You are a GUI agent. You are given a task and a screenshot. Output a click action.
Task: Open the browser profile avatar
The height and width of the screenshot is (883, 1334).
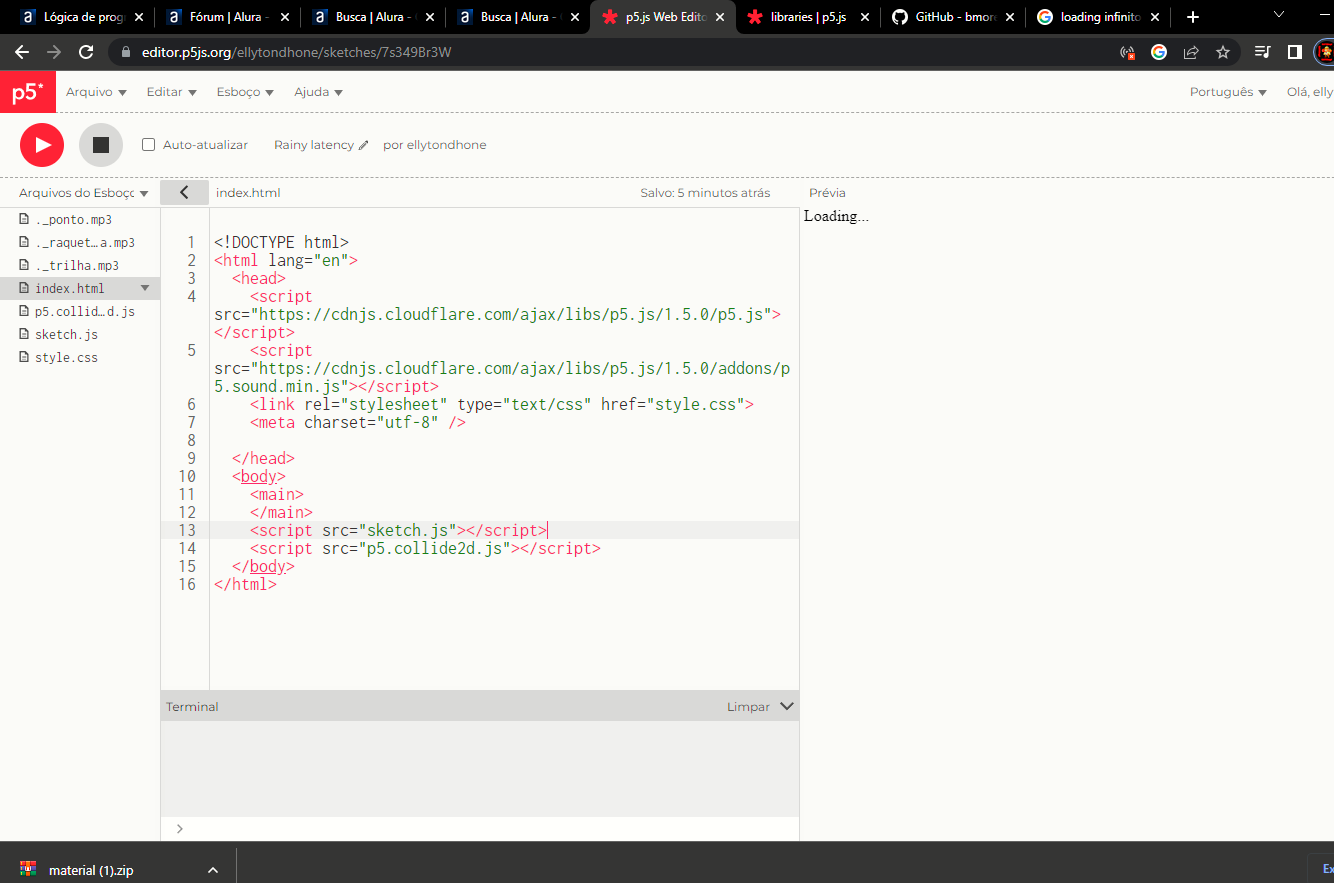tap(1324, 52)
